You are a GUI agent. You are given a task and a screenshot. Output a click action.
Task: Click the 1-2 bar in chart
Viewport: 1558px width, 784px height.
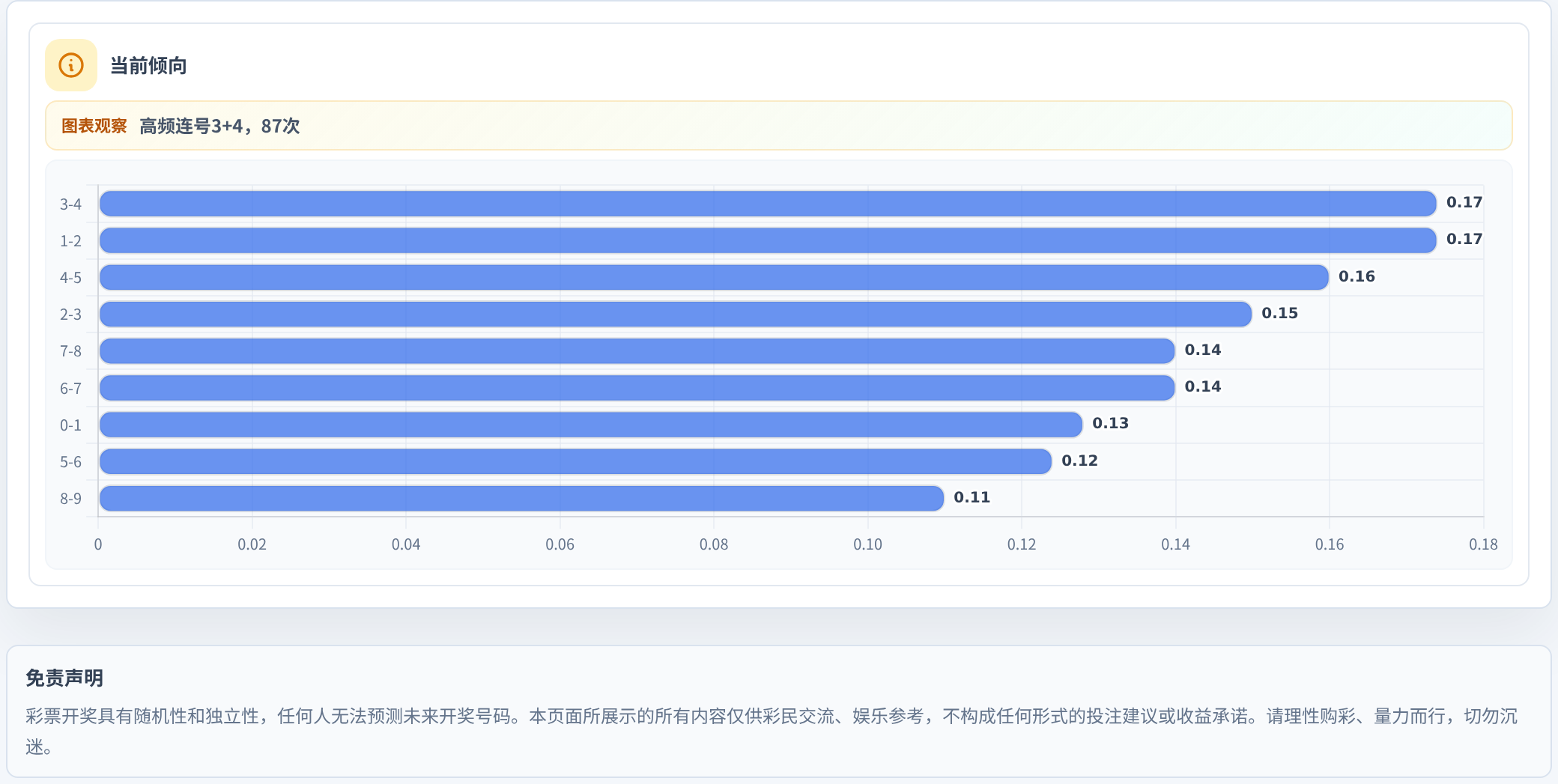point(768,240)
